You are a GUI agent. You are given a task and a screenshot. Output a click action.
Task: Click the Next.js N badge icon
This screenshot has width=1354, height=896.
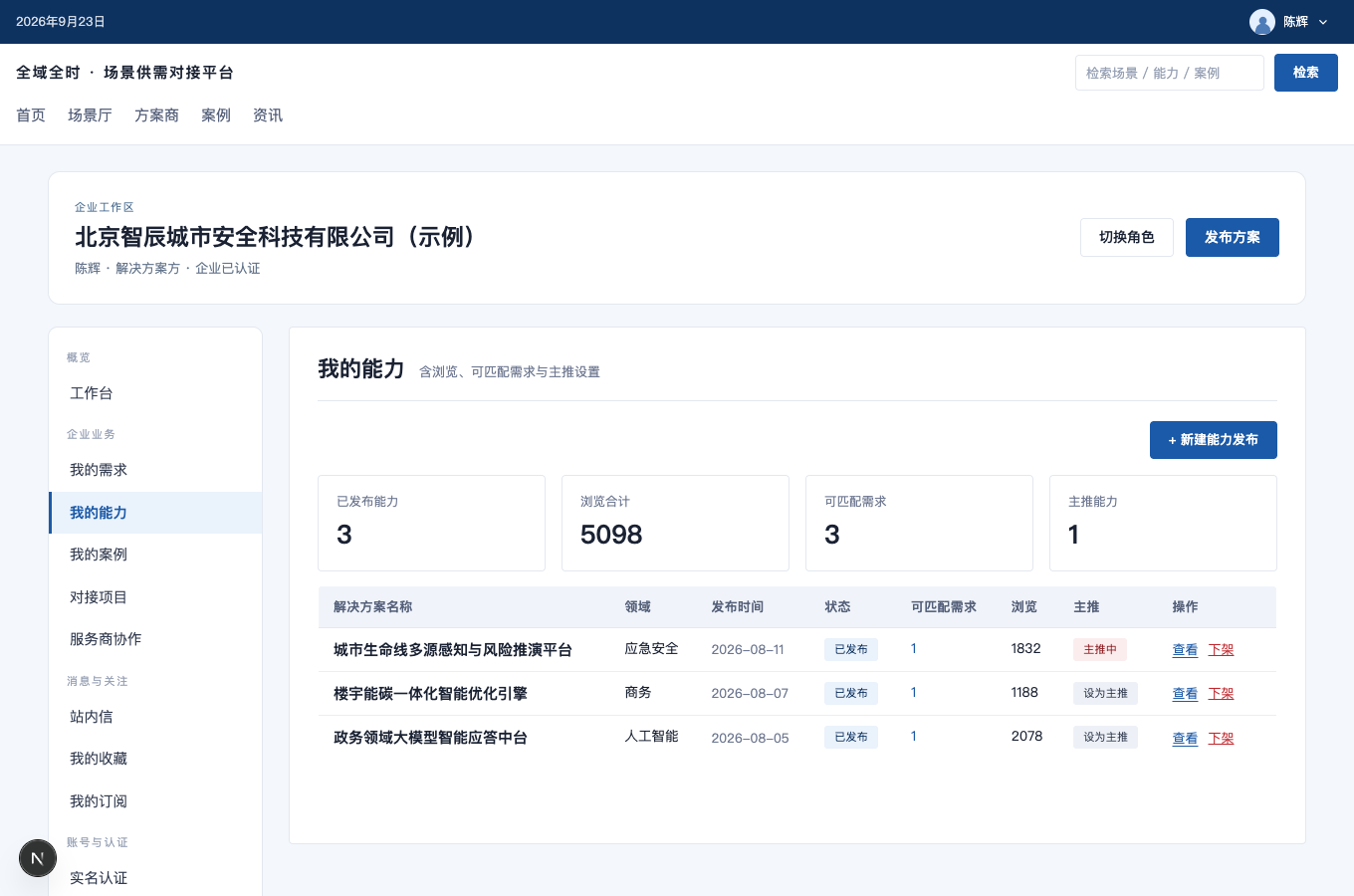tap(38, 858)
